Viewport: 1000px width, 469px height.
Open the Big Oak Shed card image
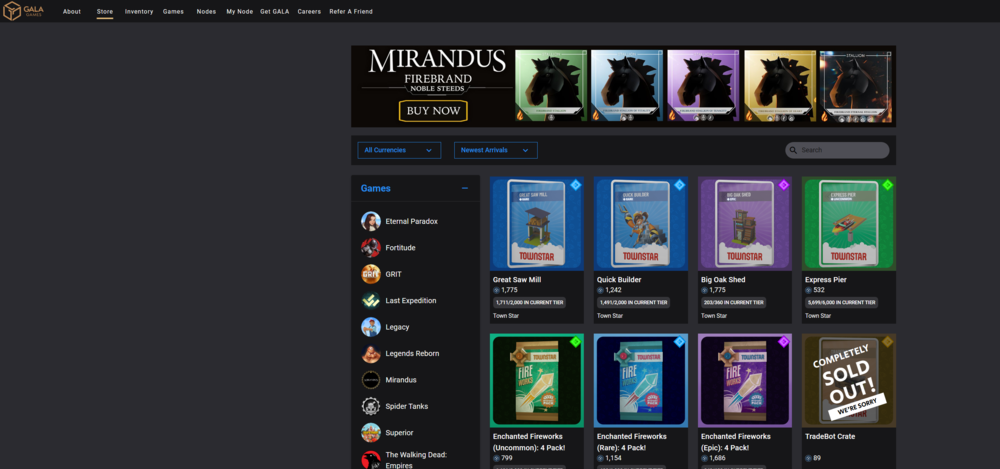coord(745,224)
